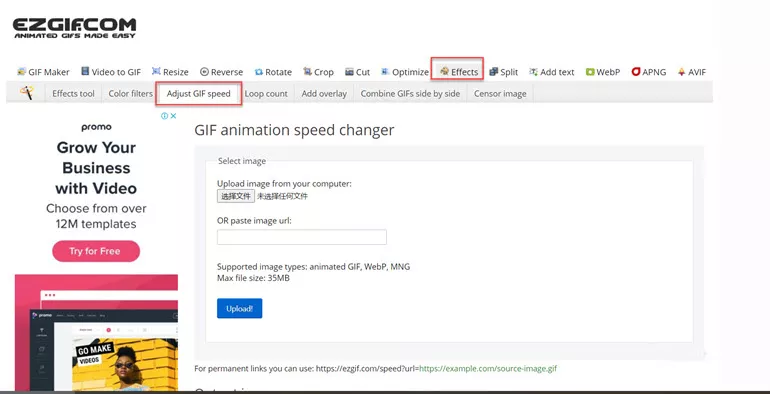Click the Grow Your Business with Video headline

[96, 168]
